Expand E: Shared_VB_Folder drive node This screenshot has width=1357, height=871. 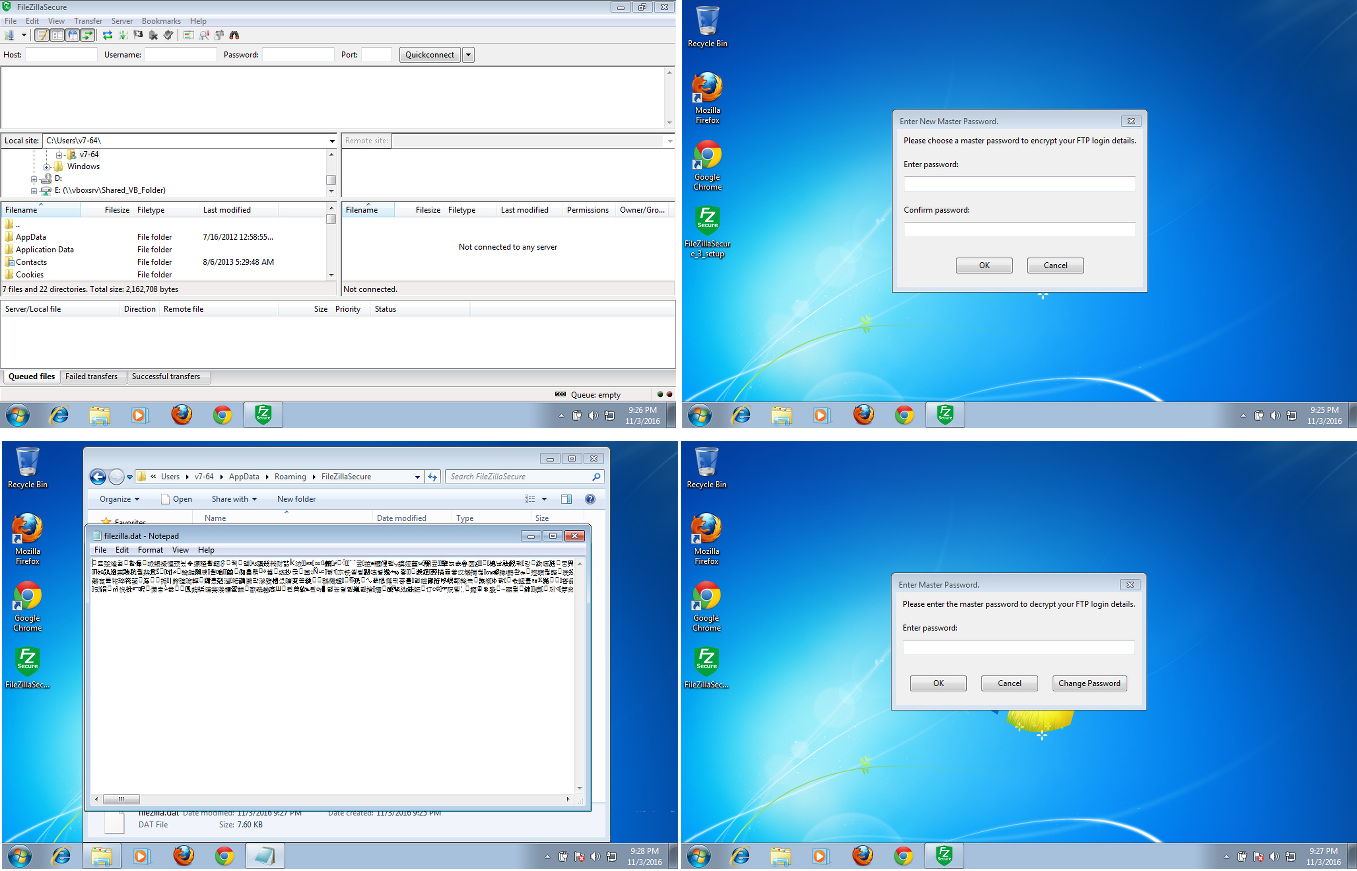pos(34,190)
